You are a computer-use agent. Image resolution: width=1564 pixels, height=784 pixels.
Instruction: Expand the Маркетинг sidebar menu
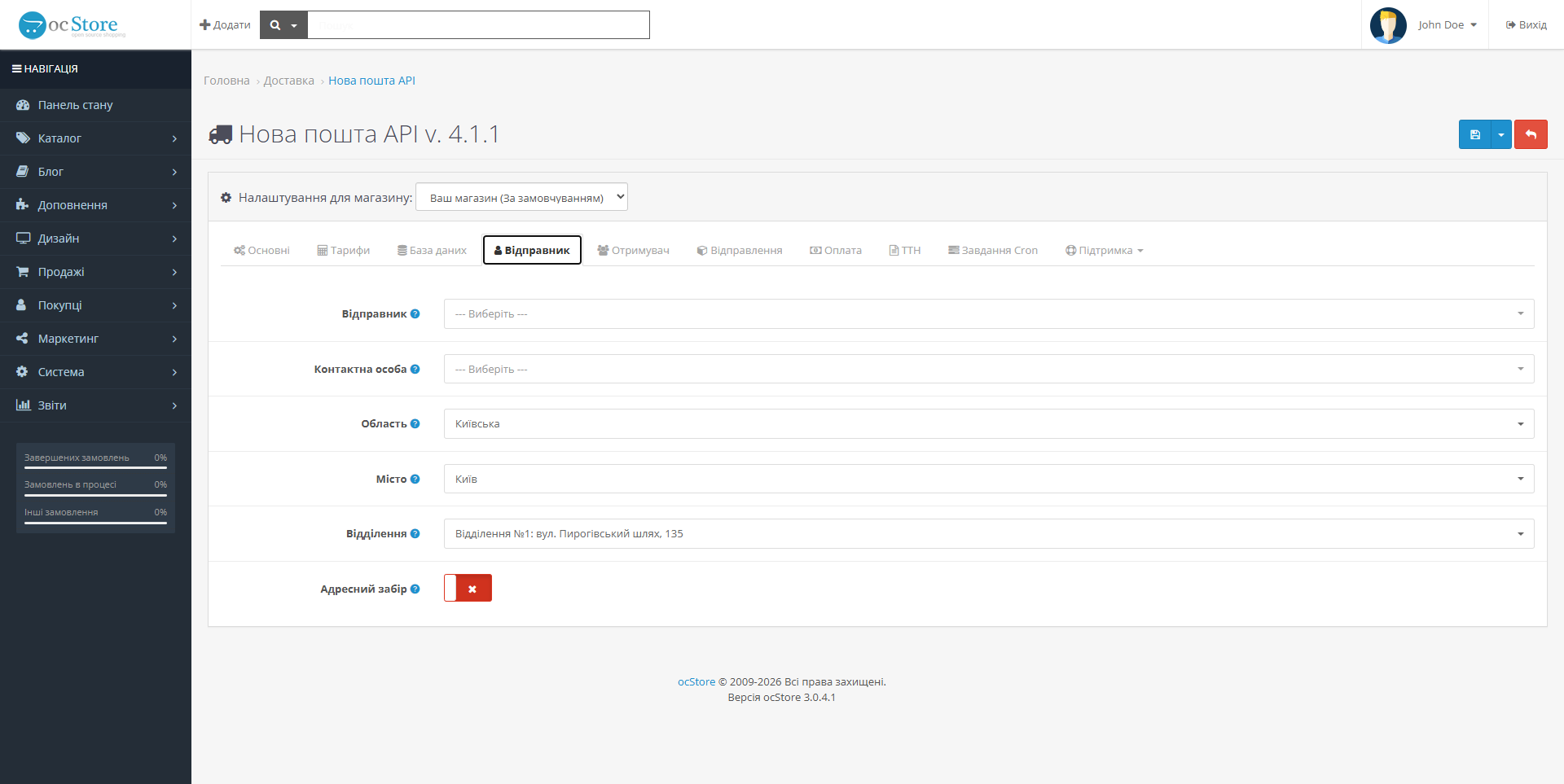click(95, 339)
